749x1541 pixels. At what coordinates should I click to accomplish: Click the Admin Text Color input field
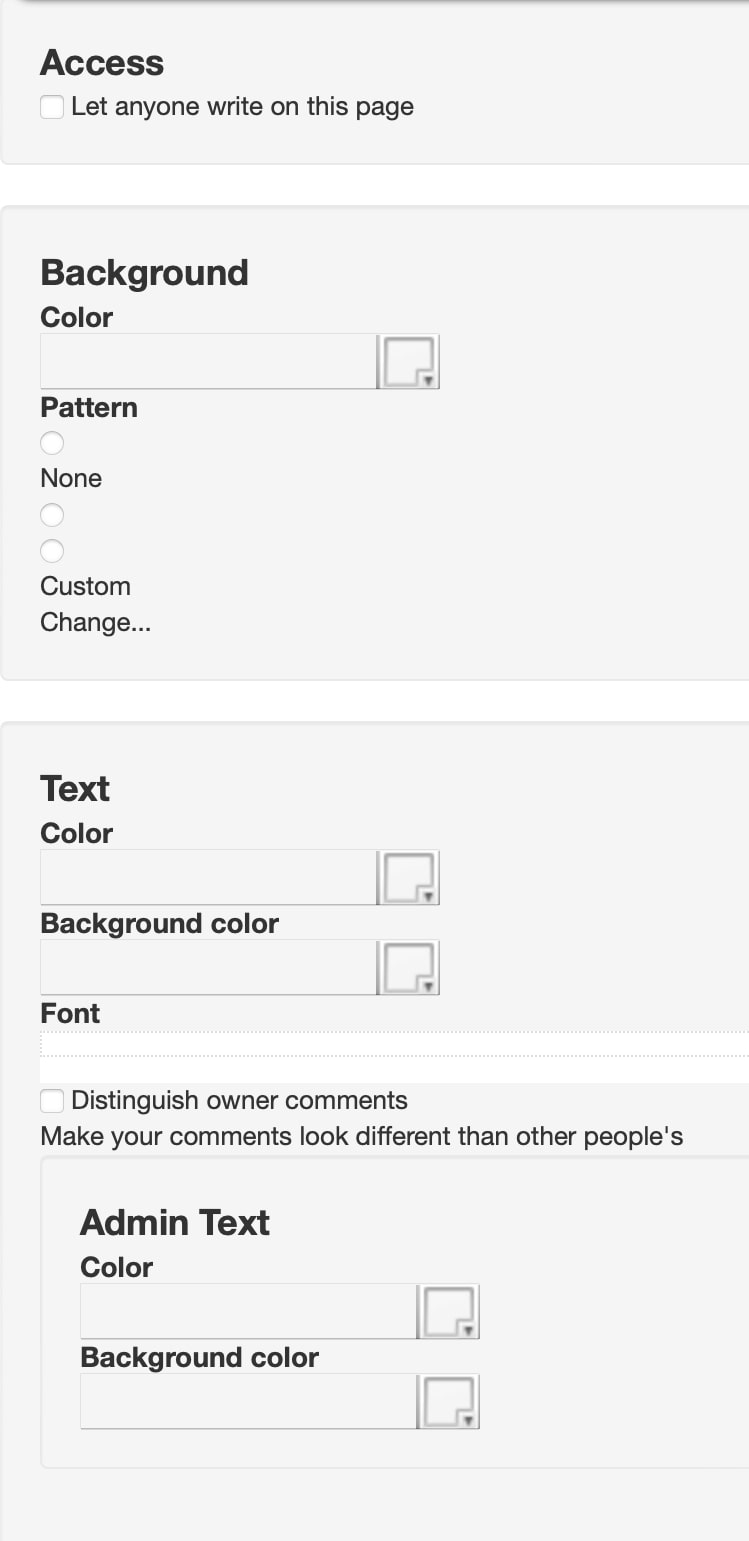pos(248,1311)
